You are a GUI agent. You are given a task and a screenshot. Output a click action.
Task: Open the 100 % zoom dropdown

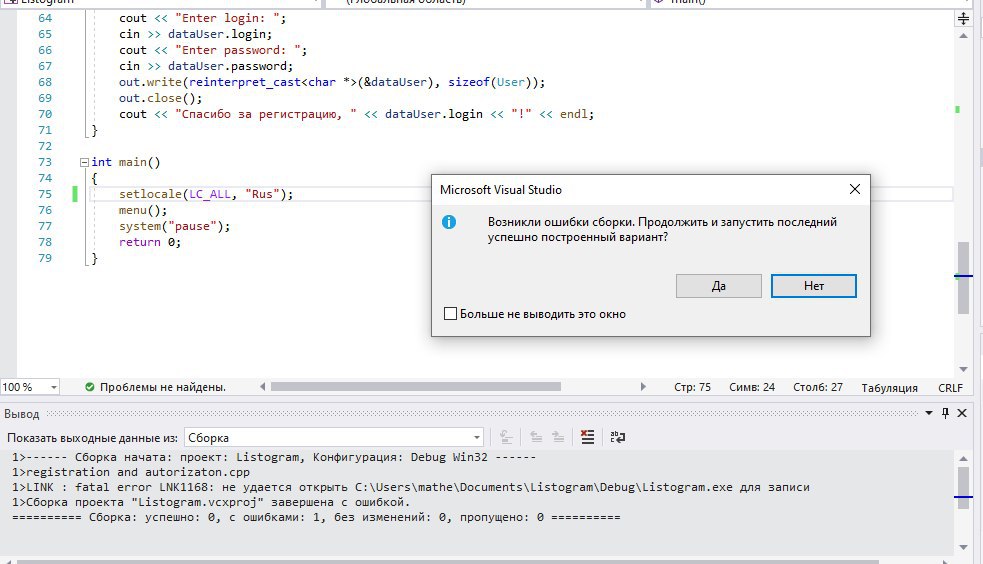click(54, 387)
